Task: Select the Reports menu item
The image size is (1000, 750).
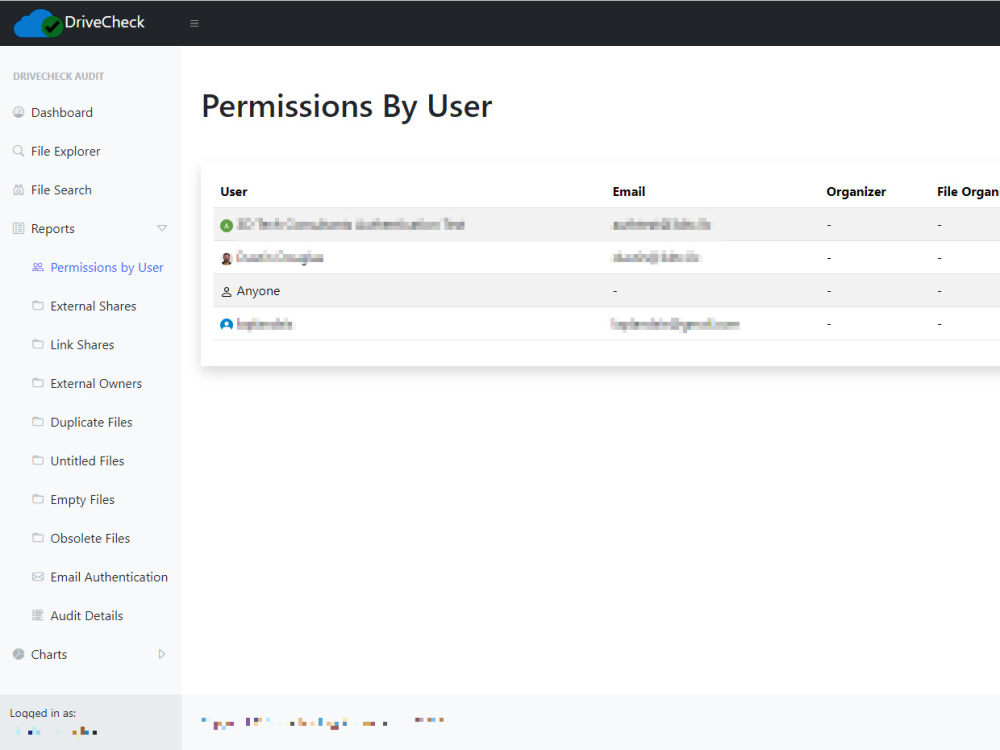Action: coord(53,228)
